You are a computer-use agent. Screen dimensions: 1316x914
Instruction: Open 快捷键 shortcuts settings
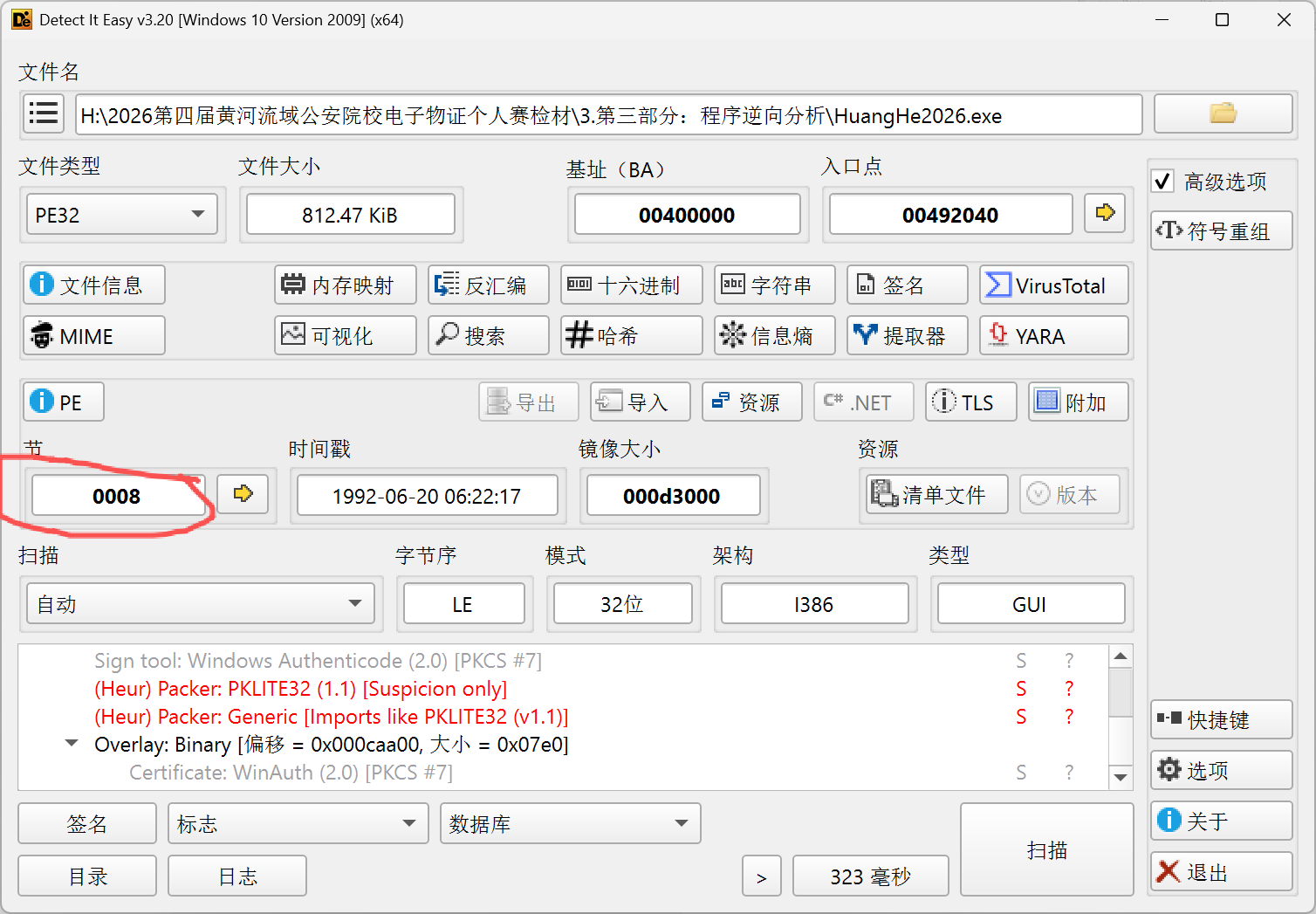(1222, 719)
